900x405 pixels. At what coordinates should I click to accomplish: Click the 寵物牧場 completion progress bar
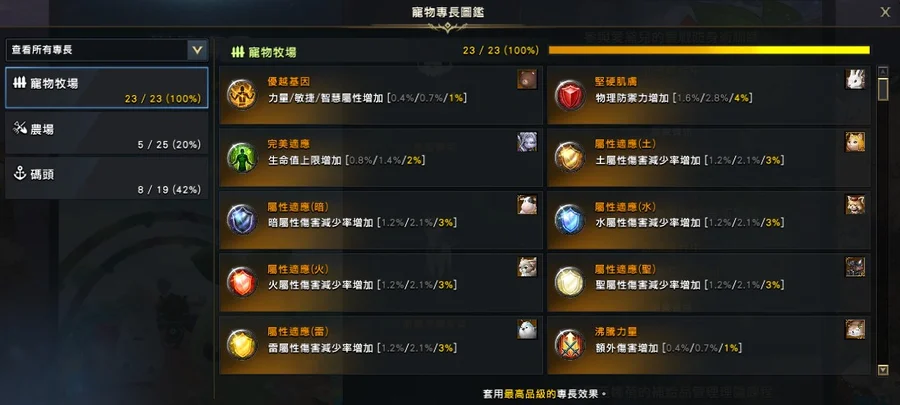[709, 50]
